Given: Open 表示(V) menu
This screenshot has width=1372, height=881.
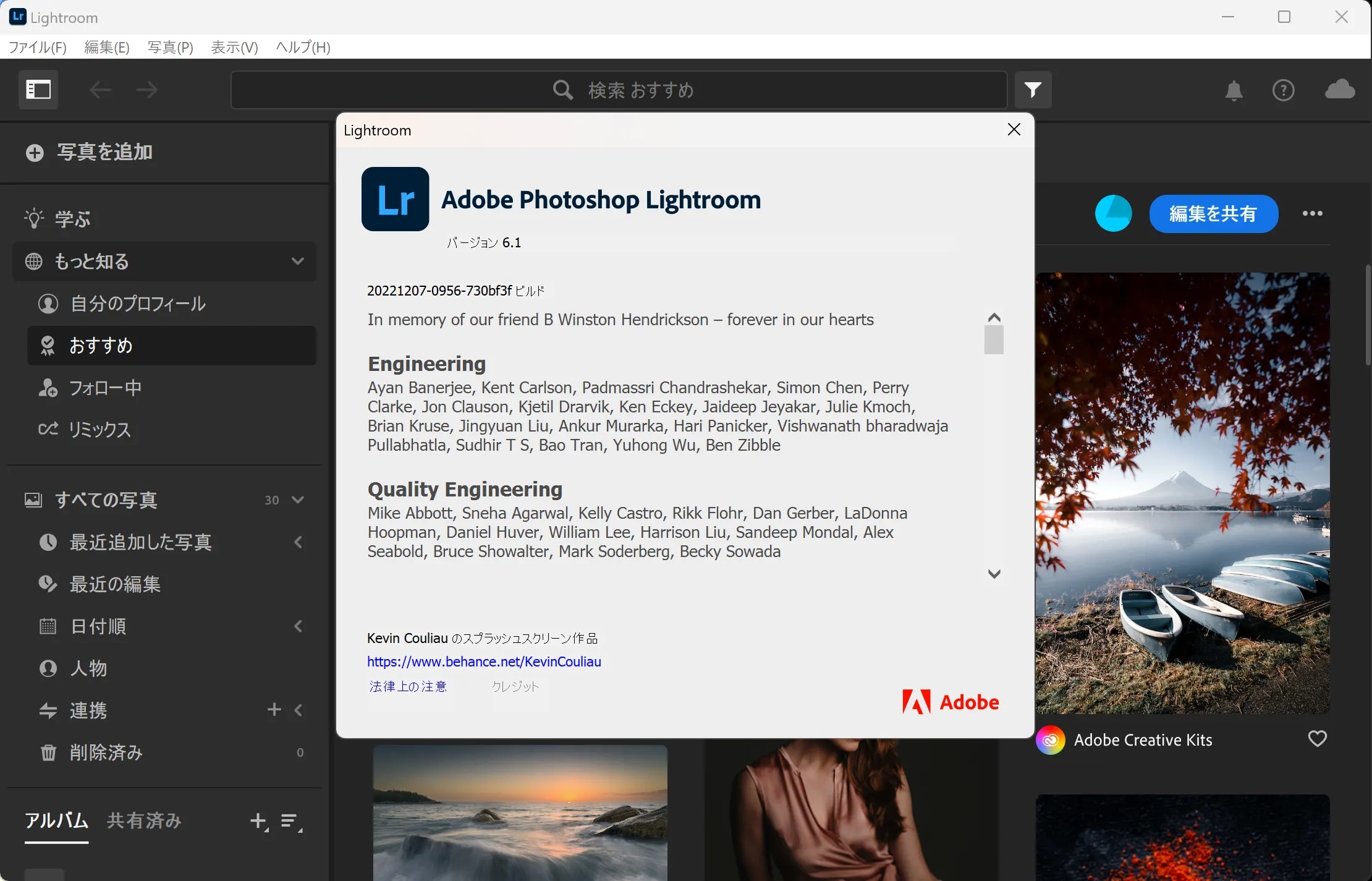Looking at the screenshot, I should 234,47.
